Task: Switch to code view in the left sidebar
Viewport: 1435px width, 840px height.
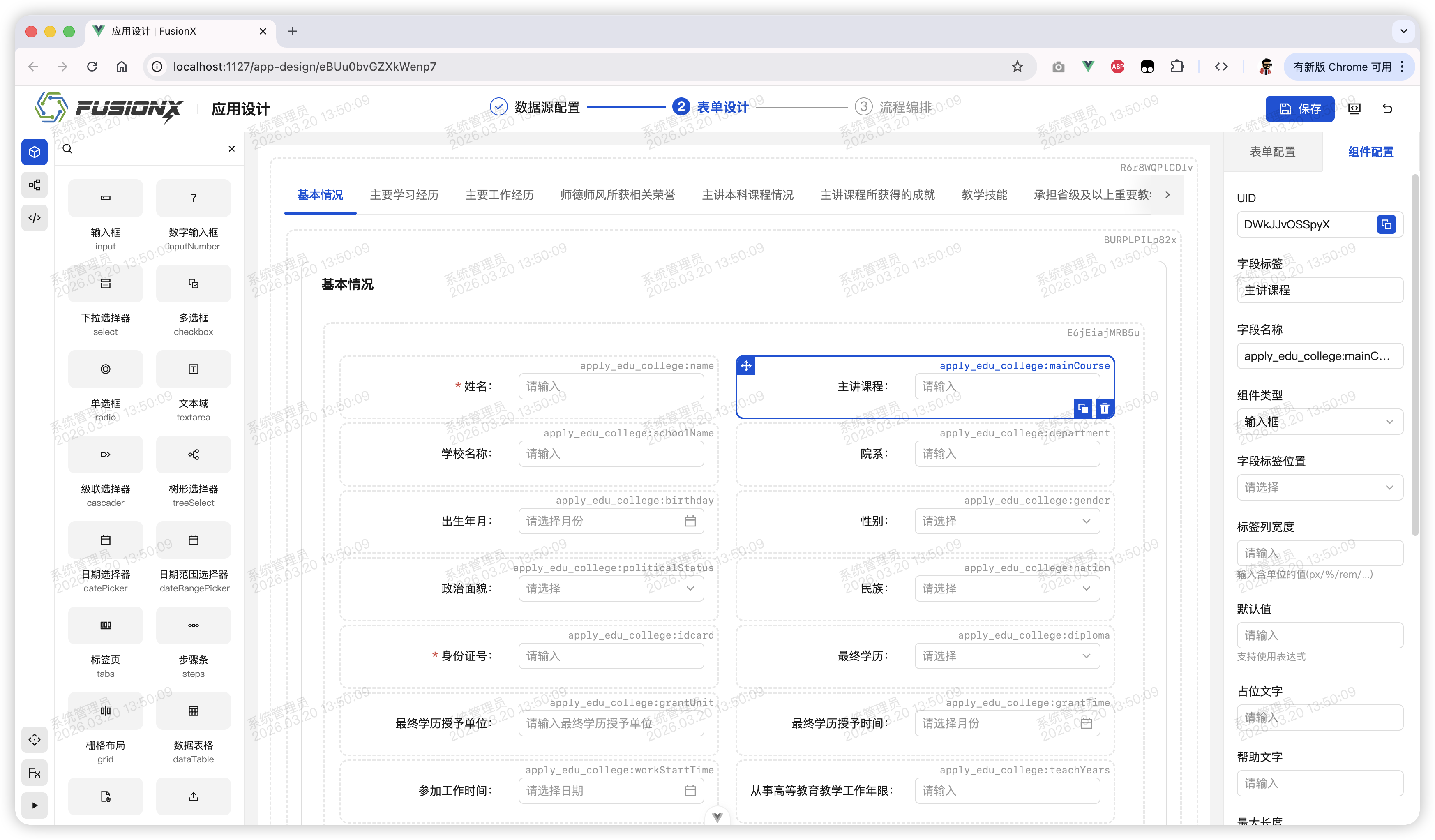Action: (34, 217)
